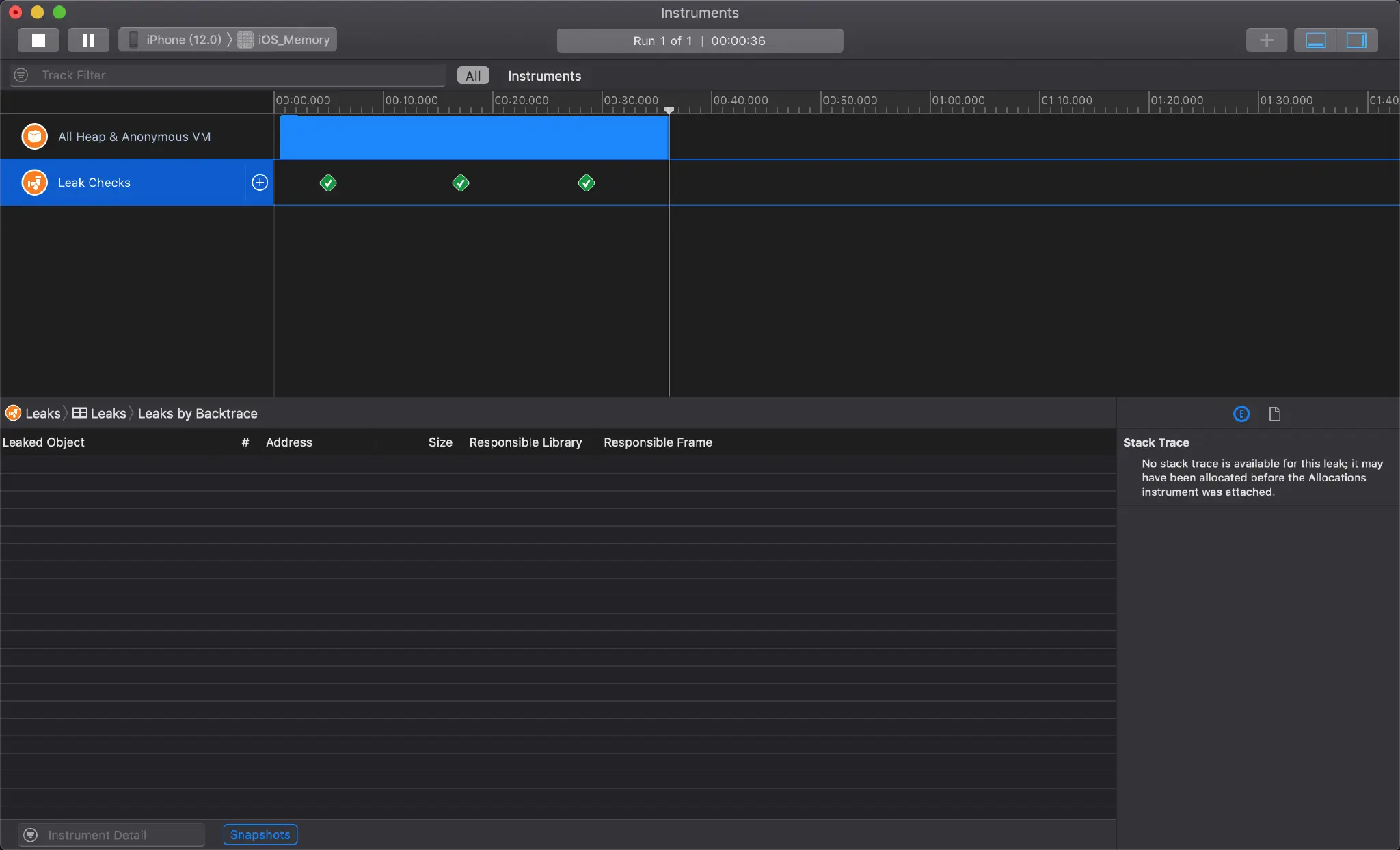Viewport: 1400px width, 850px height.
Task: Show the extended detail inspector icon
Action: point(1241,414)
